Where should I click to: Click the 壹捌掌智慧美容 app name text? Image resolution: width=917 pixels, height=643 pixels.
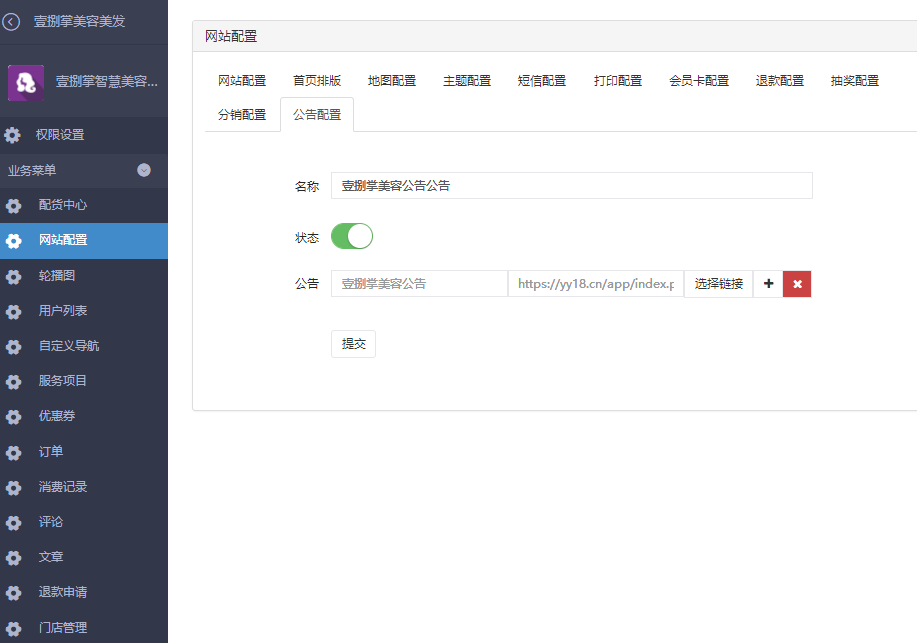(x=106, y=82)
